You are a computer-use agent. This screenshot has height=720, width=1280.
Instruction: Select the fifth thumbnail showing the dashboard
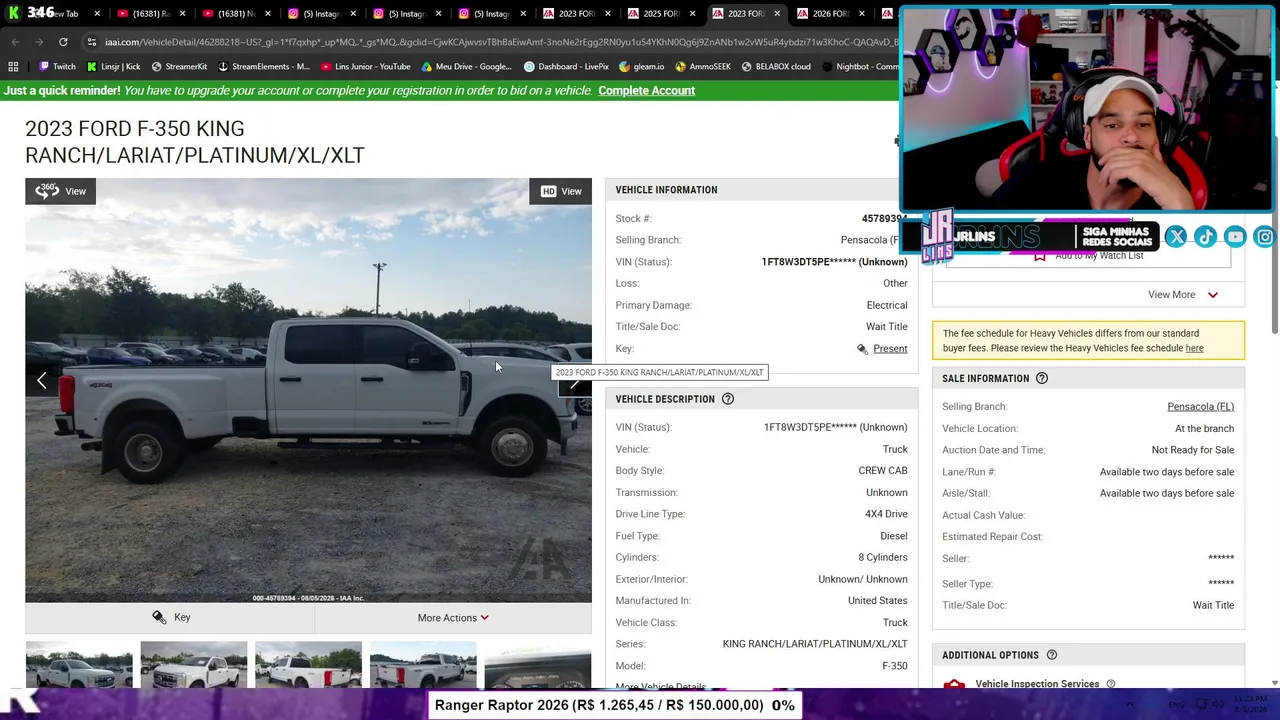tap(538, 665)
